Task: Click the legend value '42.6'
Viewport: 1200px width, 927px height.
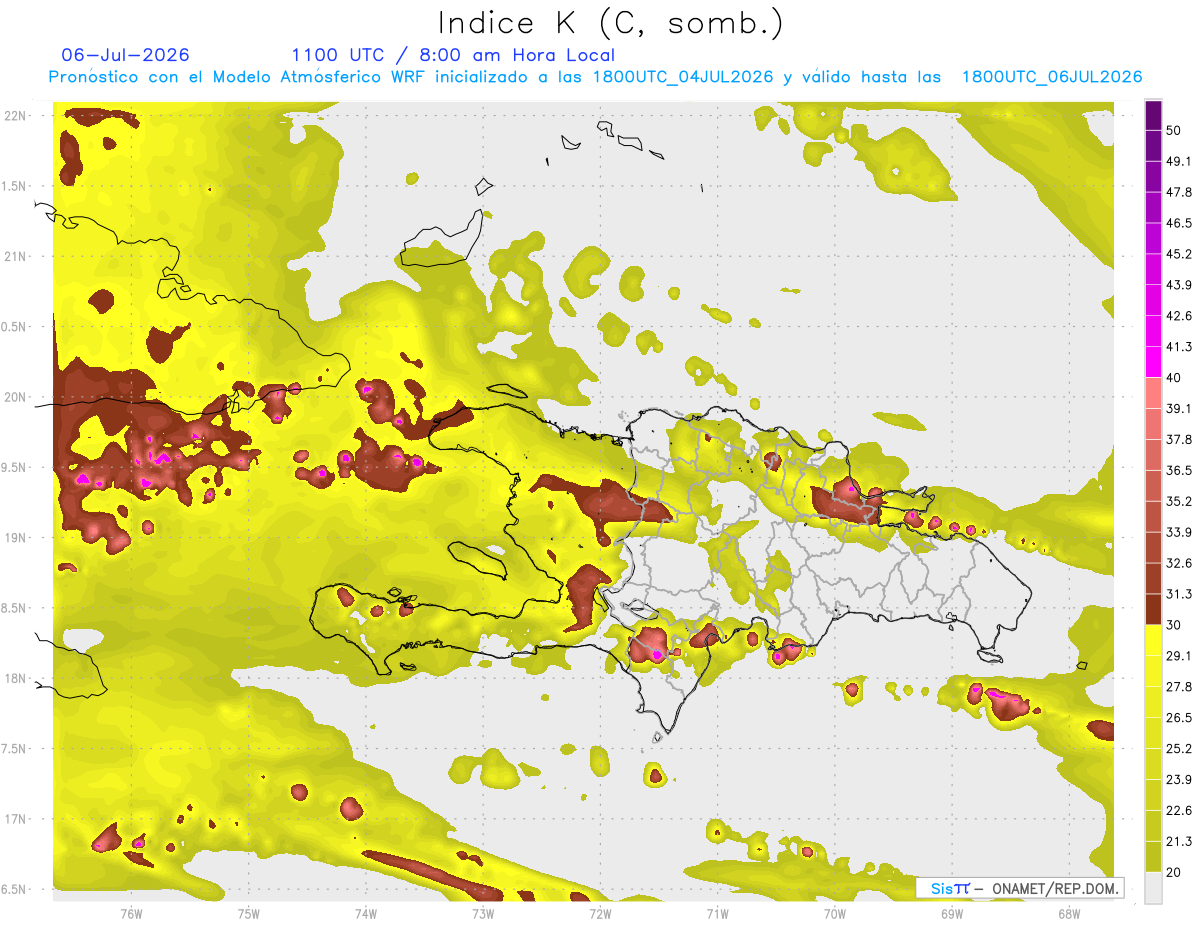Action: pyautogui.click(x=1179, y=316)
